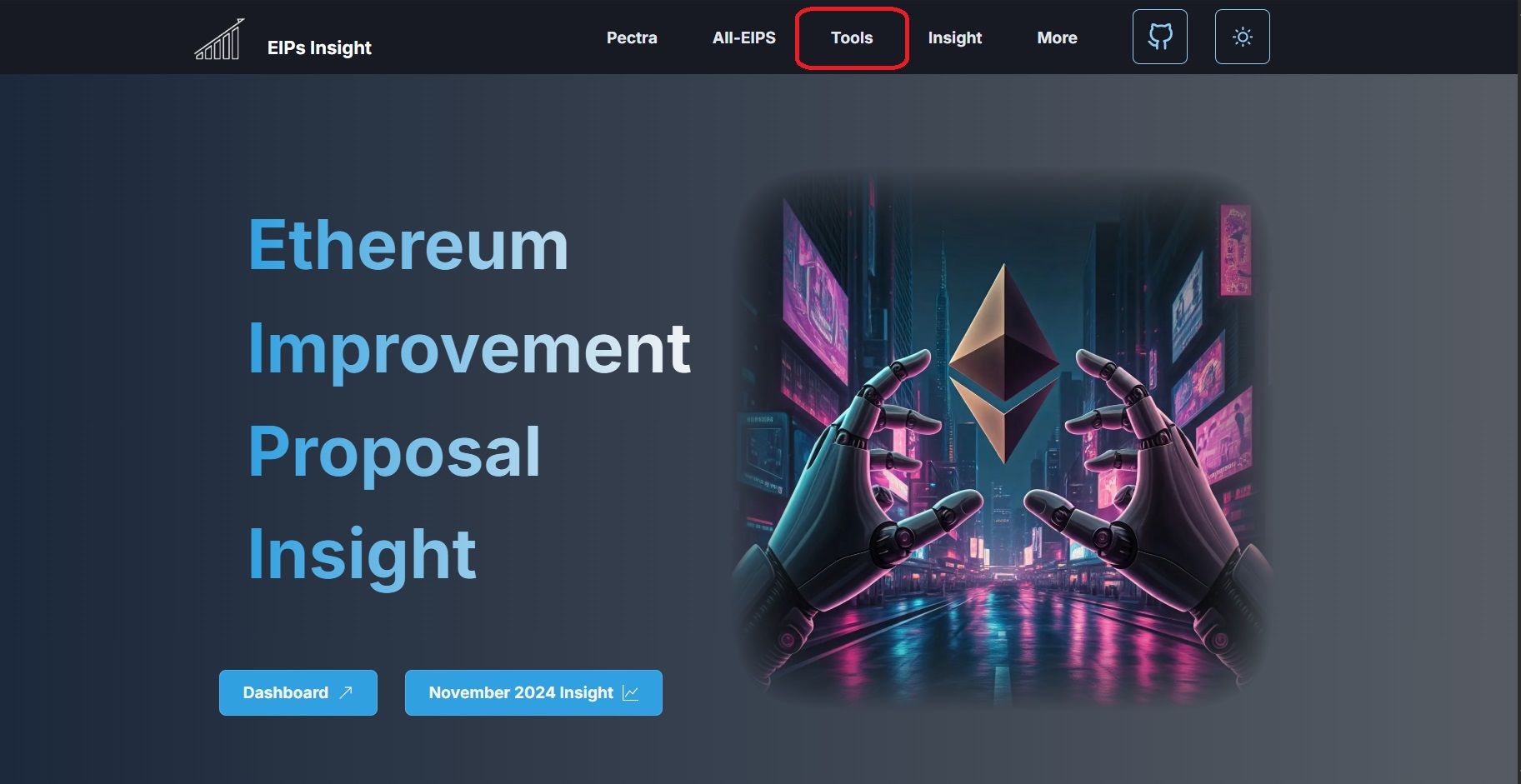Click the arrow icon in Dashboard button
Image resolution: width=1521 pixels, height=784 pixels.
click(346, 692)
